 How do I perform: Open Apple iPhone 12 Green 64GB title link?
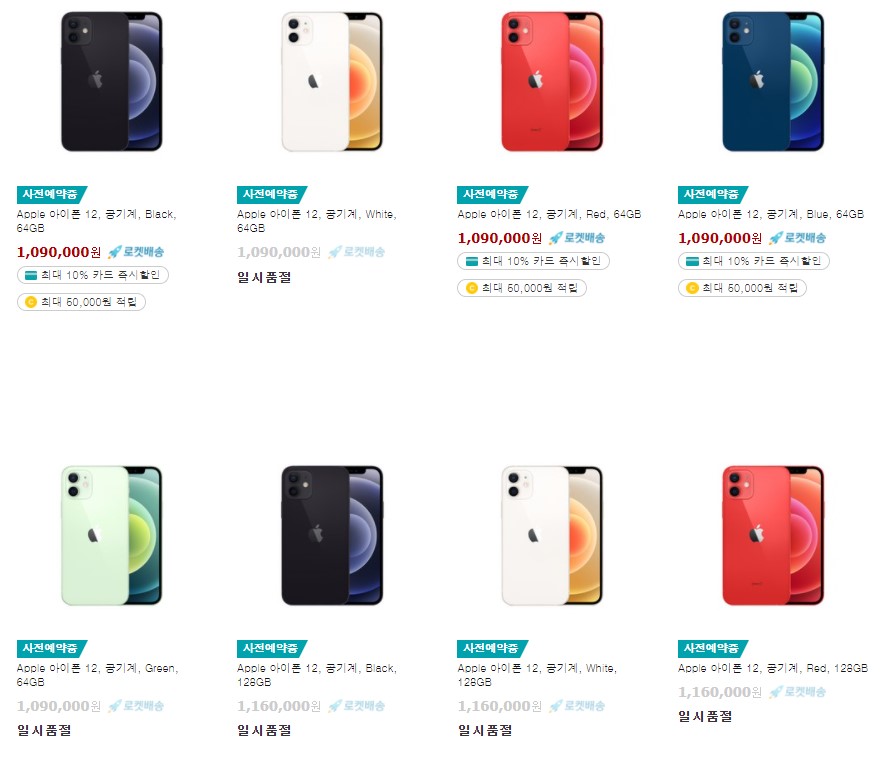click(97, 675)
